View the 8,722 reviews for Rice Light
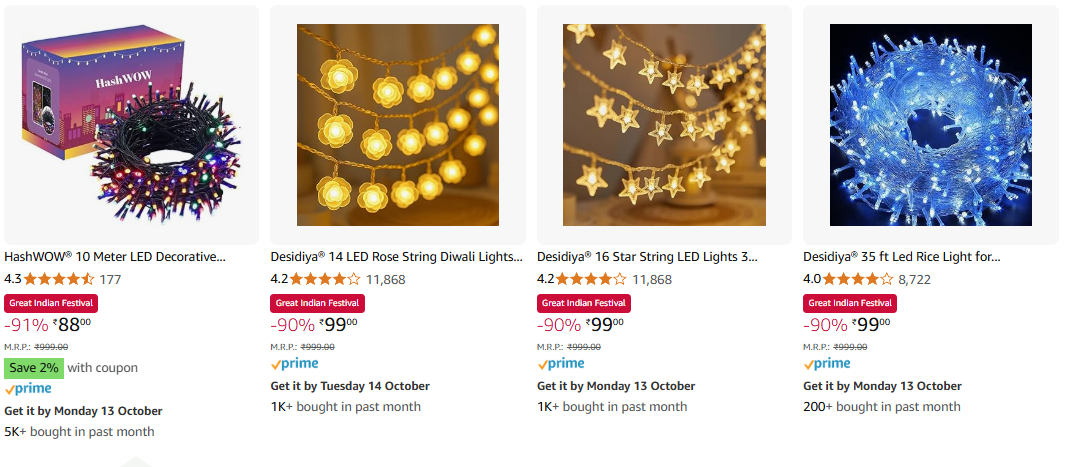1067x467 pixels. [x=914, y=279]
